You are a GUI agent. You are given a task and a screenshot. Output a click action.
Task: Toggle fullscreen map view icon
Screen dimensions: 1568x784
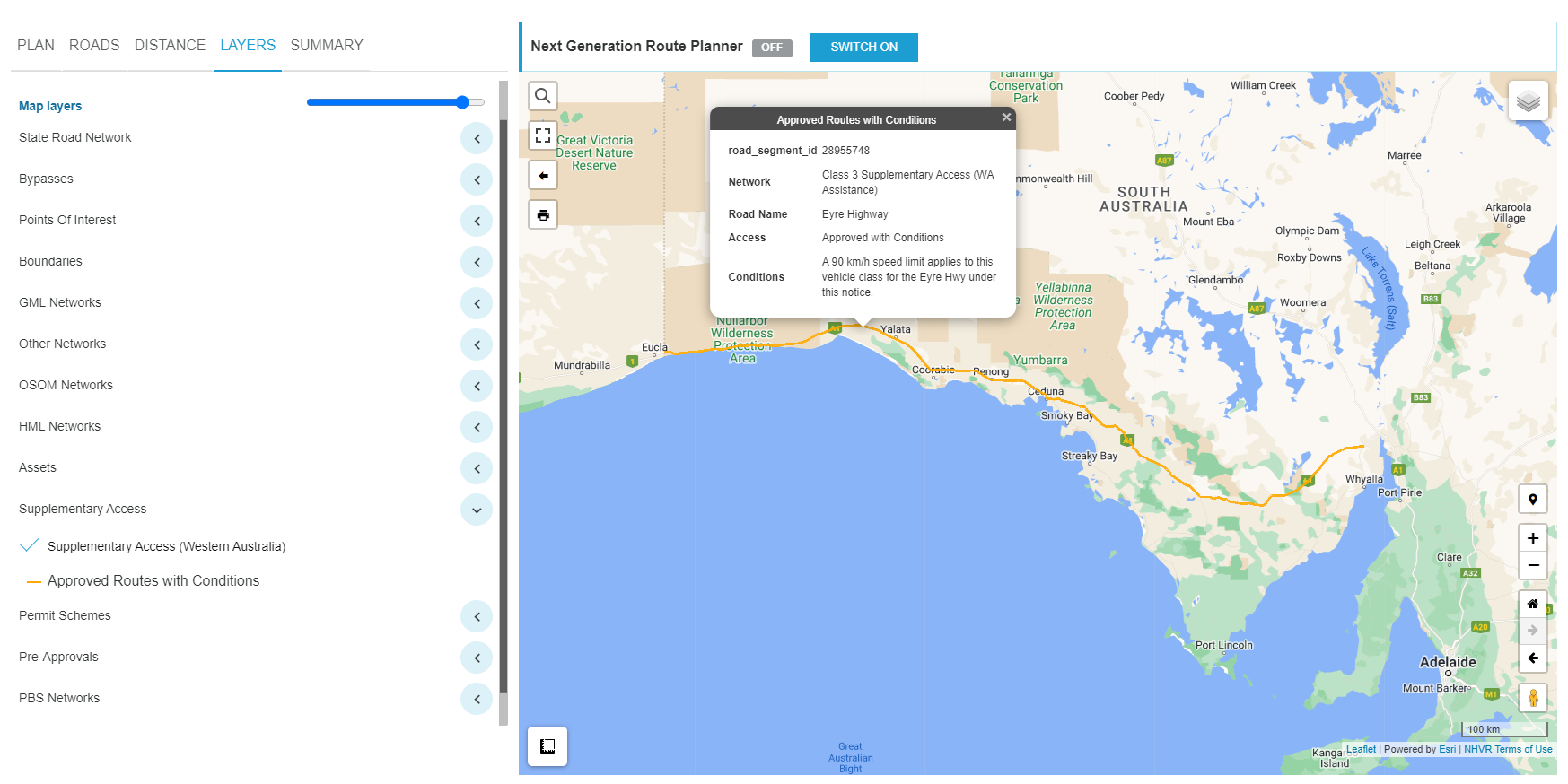click(x=542, y=135)
